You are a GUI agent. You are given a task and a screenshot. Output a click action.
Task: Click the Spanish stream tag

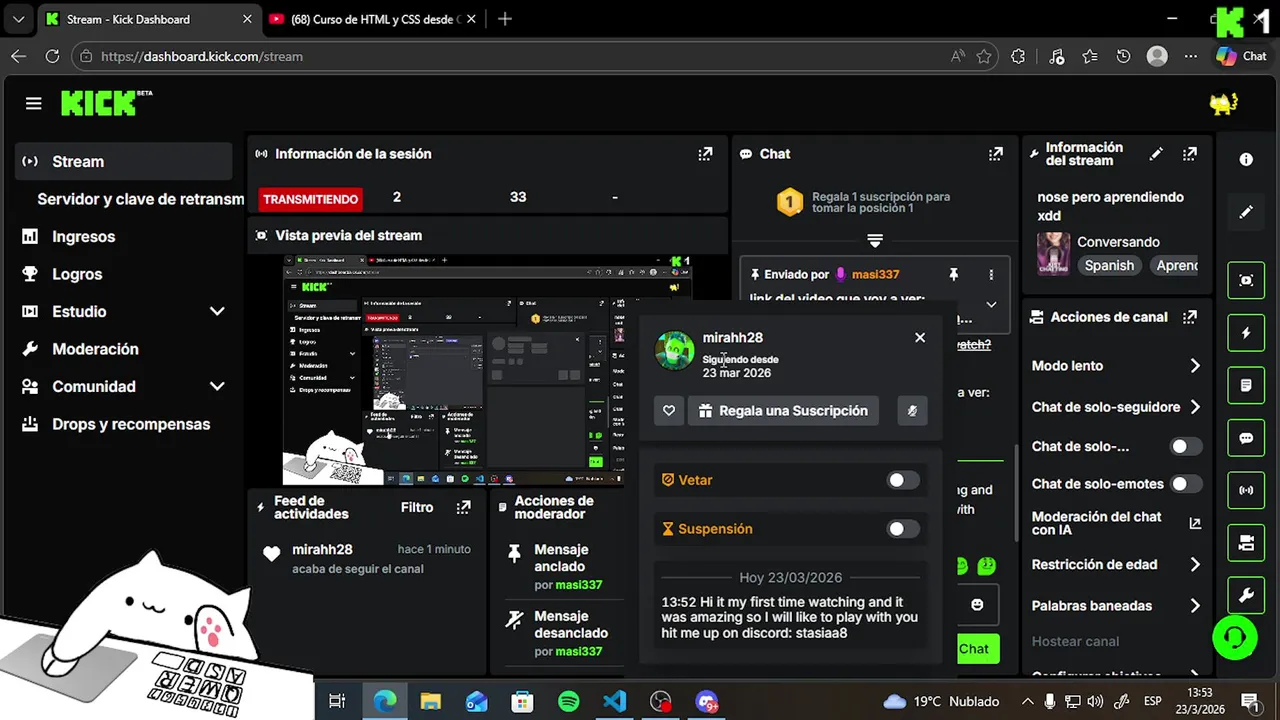pos(1109,265)
